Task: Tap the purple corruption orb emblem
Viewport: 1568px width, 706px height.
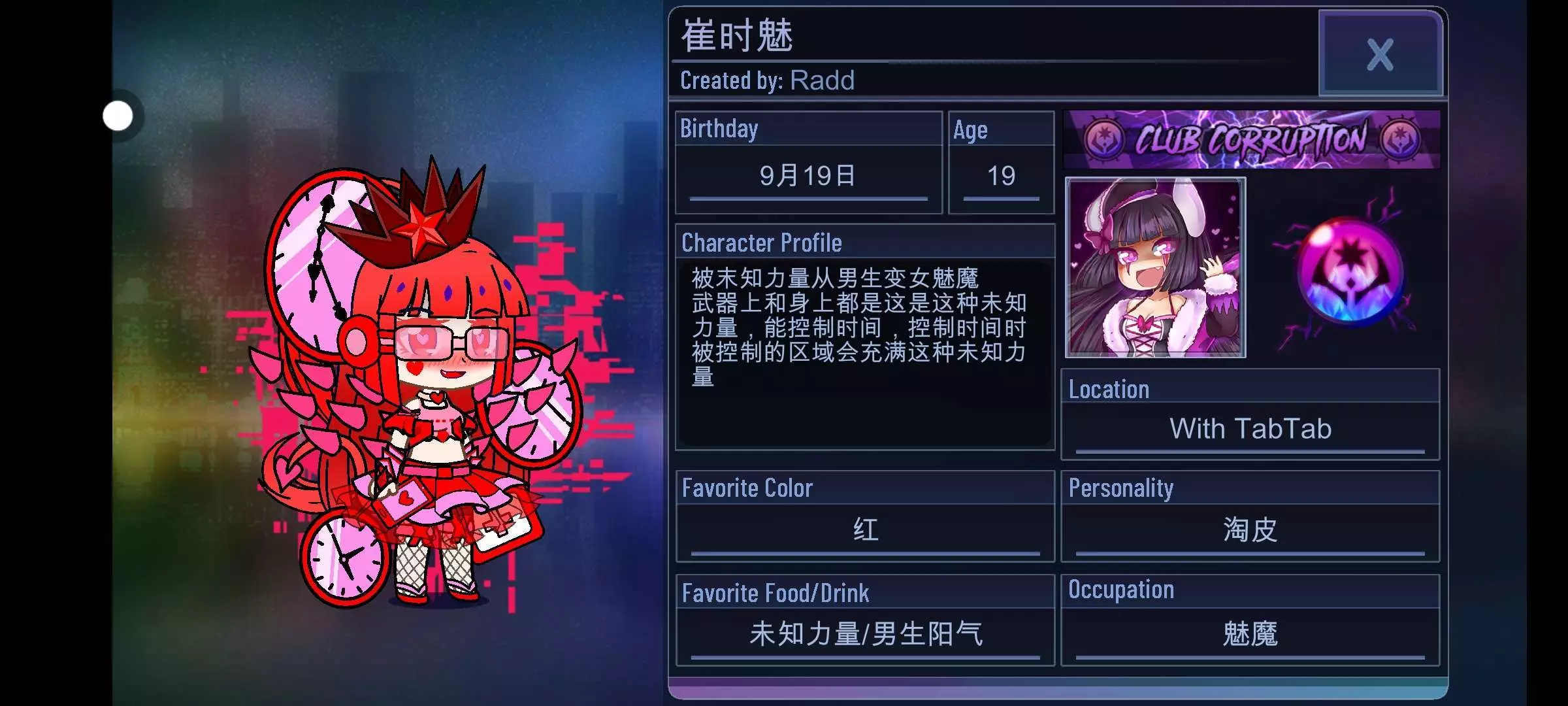Action: coord(1349,269)
